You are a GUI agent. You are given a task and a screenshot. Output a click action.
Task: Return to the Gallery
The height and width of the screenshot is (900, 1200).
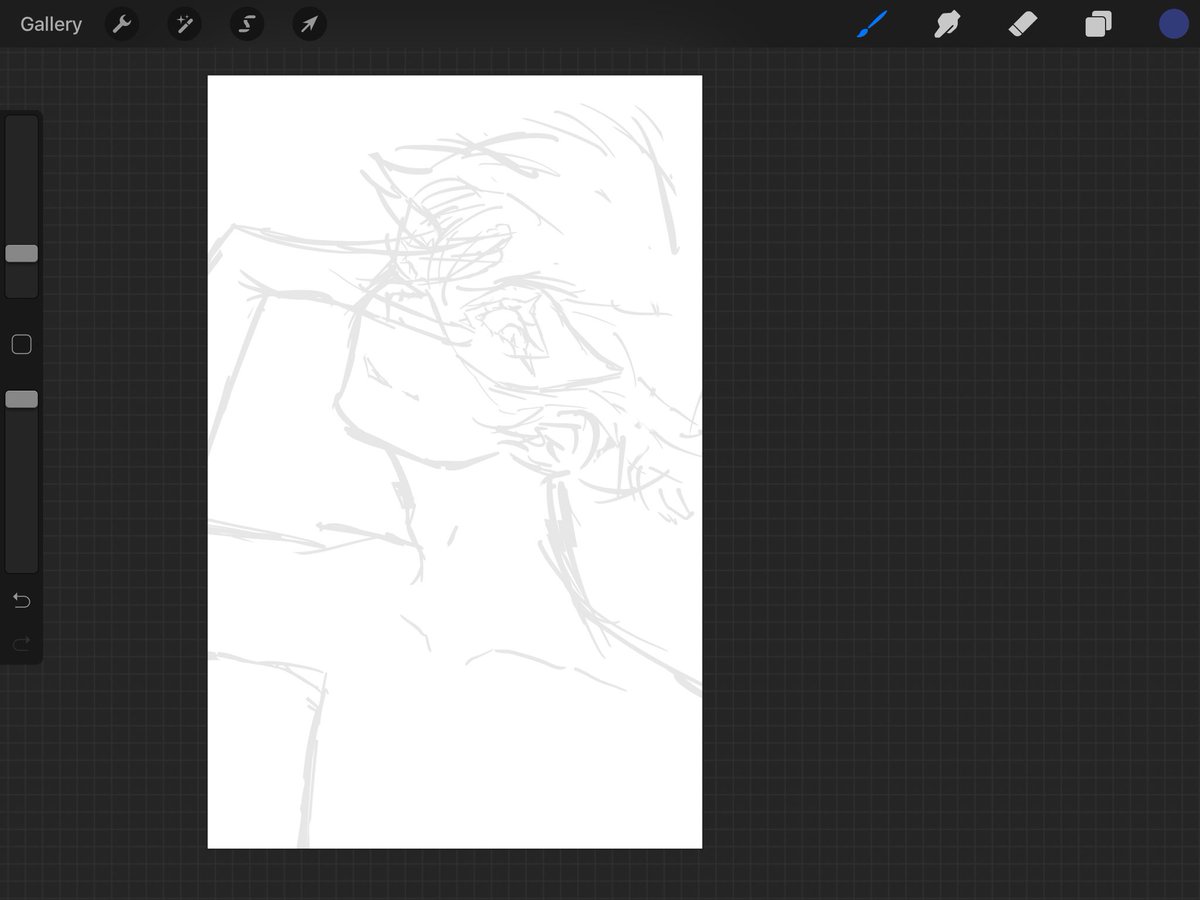[x=51, y=24]
